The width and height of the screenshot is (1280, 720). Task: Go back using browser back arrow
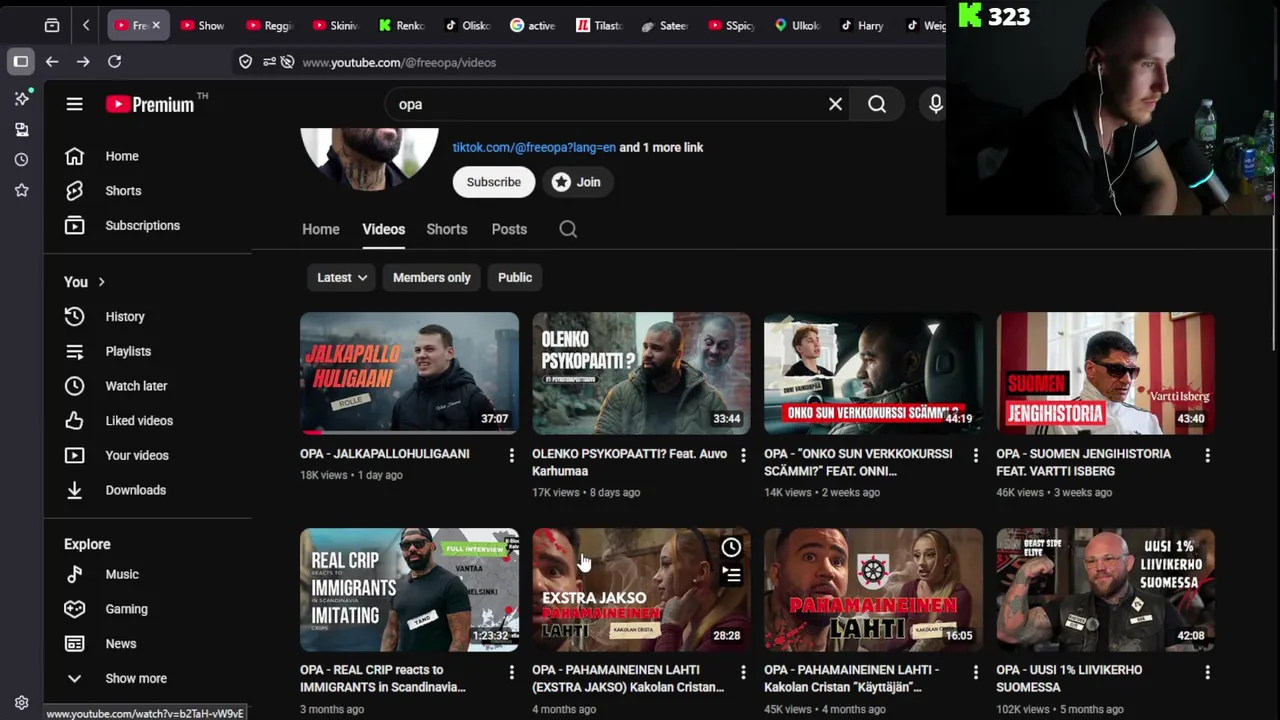click(52, 62)
